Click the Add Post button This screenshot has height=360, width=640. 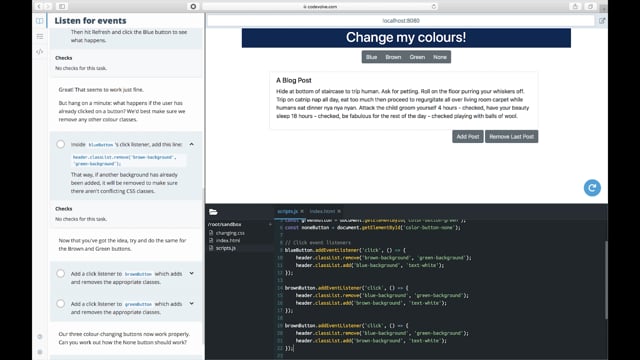coord(467,136)
